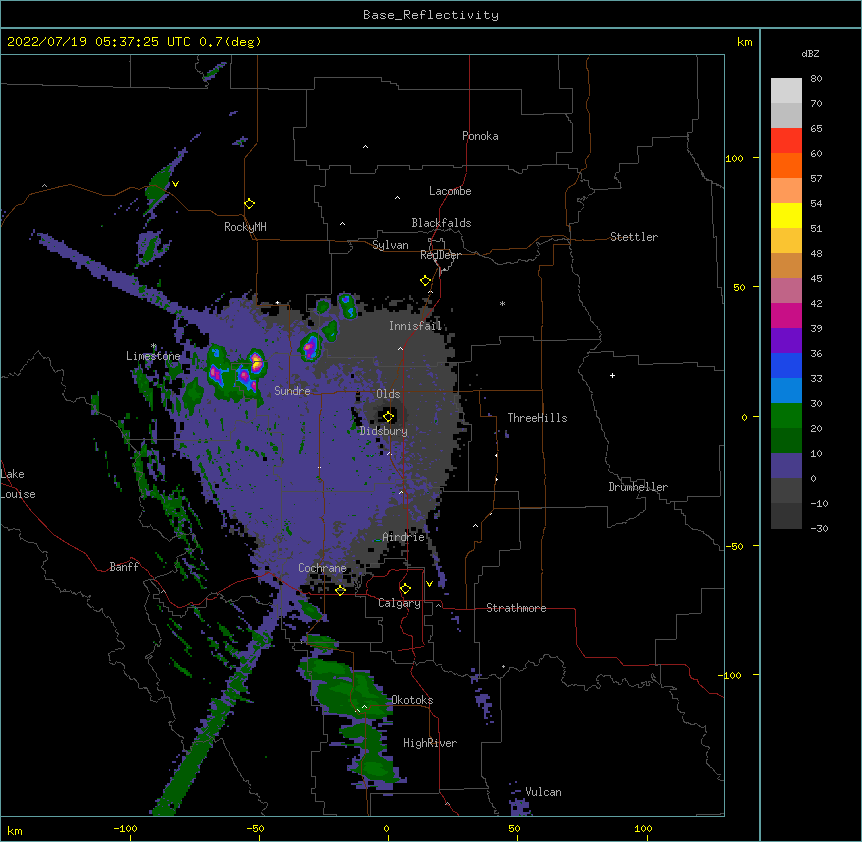Screen dimensions: 862x842
Task: Pick the purple 36-39 dBZ legend swatch
Action: point(786,340)
